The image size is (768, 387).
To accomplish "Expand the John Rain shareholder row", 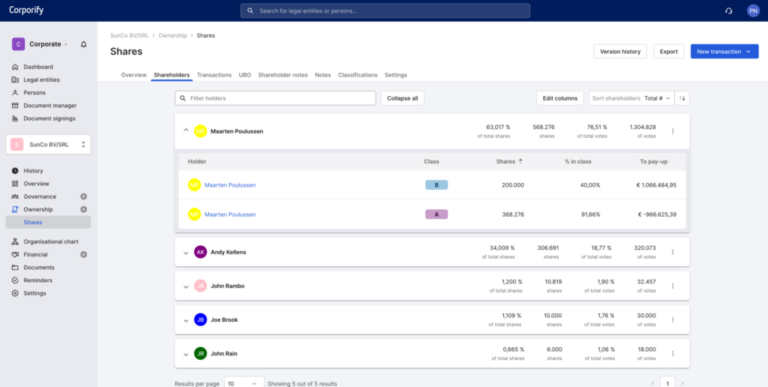I will (186, 354).
